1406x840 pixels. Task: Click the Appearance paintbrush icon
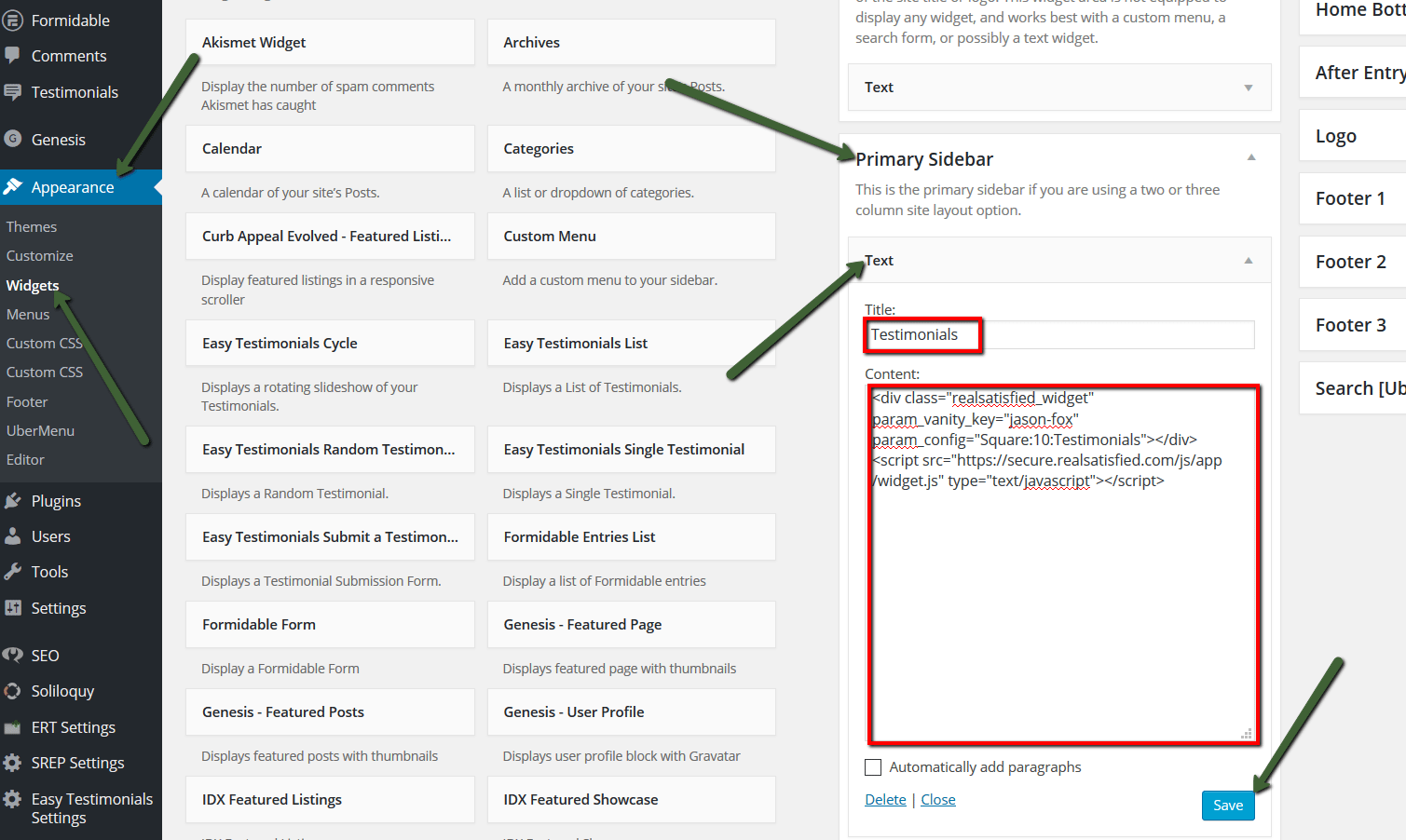coord(13,187)
